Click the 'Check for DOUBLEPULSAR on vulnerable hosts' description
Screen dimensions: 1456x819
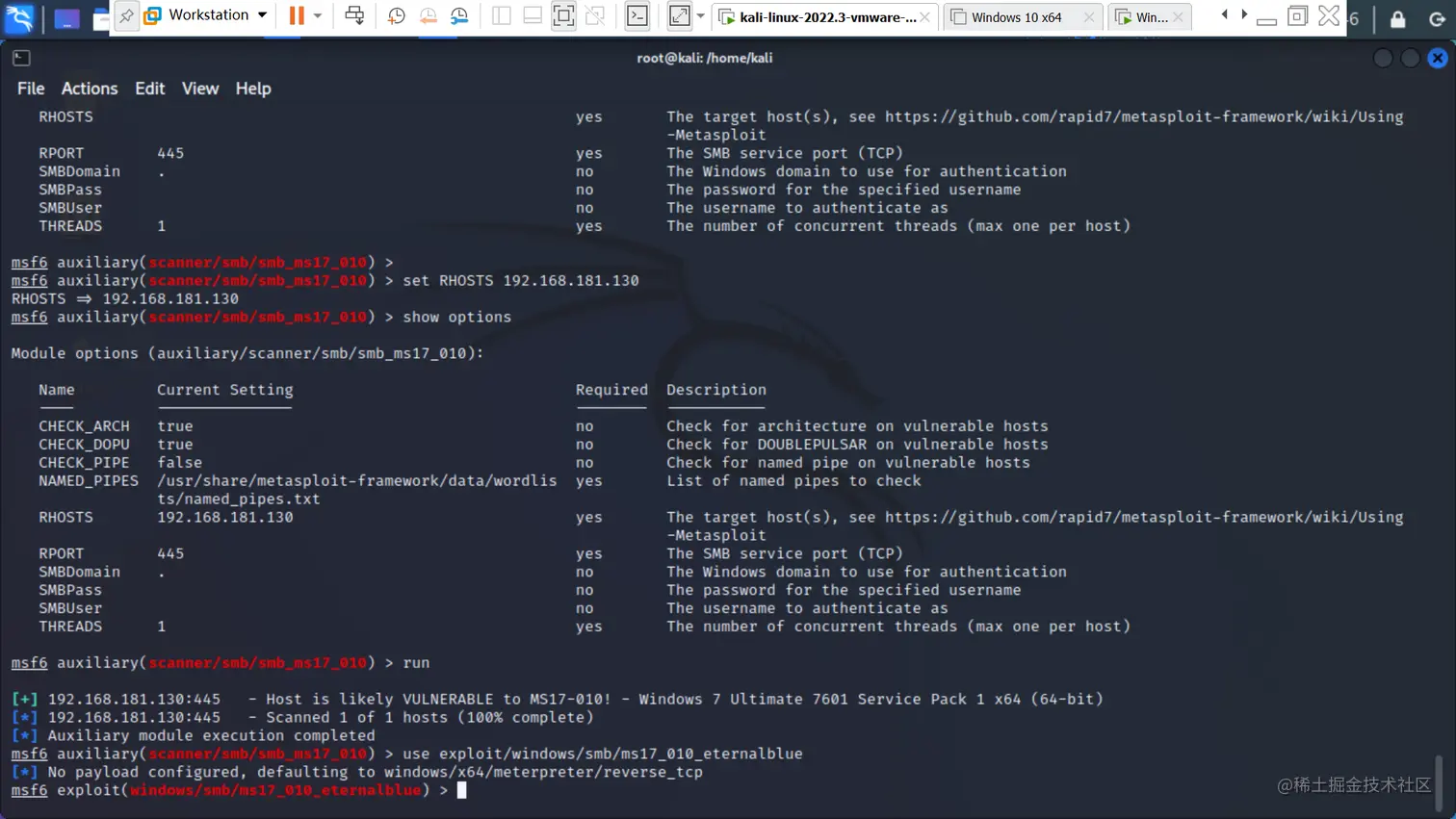coord(857,445)
